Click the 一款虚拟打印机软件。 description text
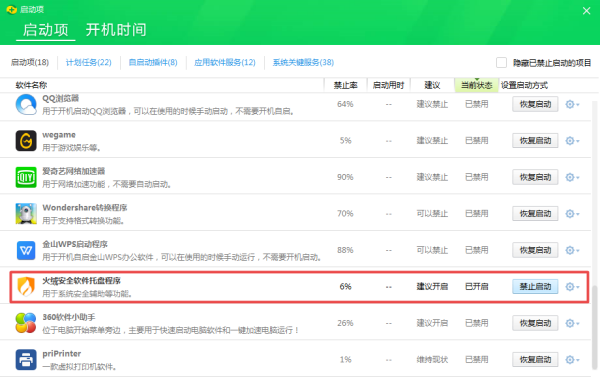Screen dimensions: 600x378 pyautogui.click(x=80, y=367)
